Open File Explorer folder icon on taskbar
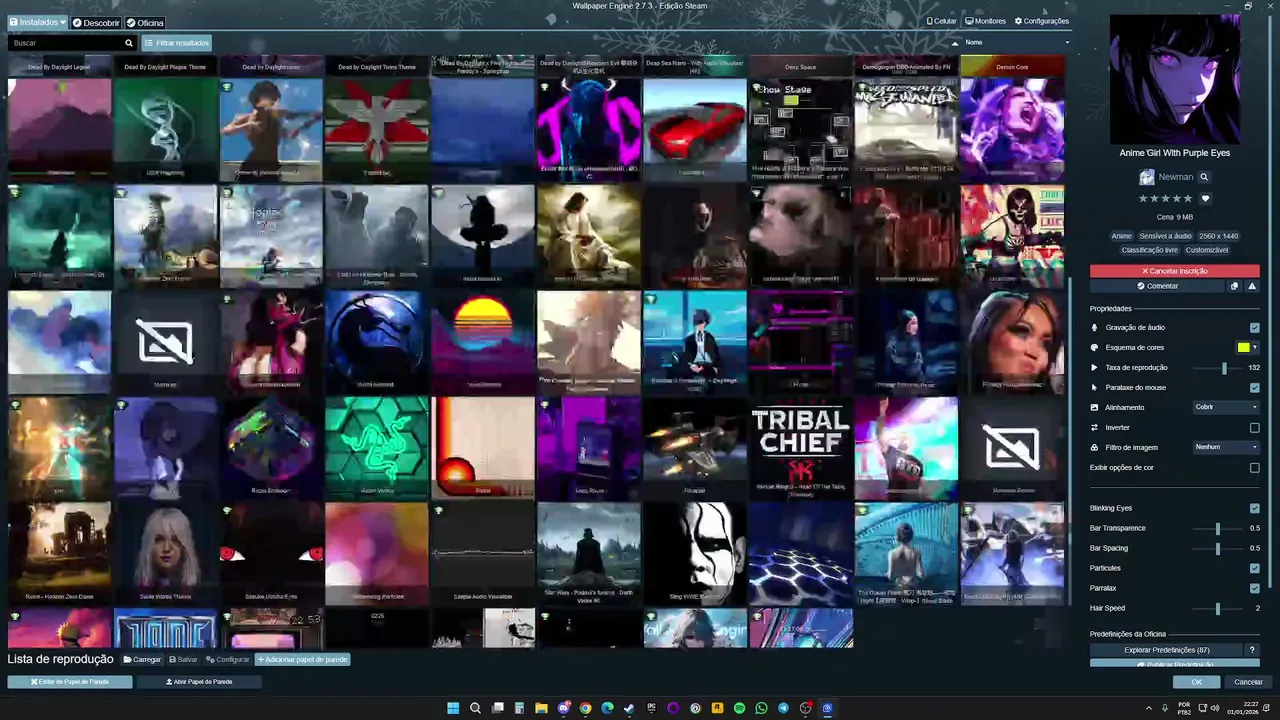Viewport: 1280px width, 720px height. tap(541, 708)
